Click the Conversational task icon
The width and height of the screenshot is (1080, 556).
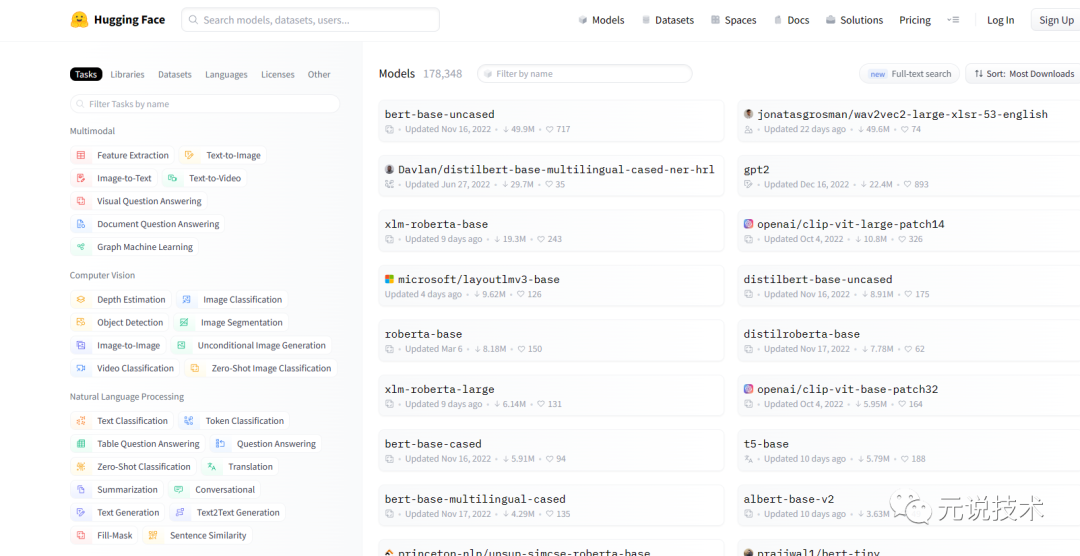pos(179,490)
